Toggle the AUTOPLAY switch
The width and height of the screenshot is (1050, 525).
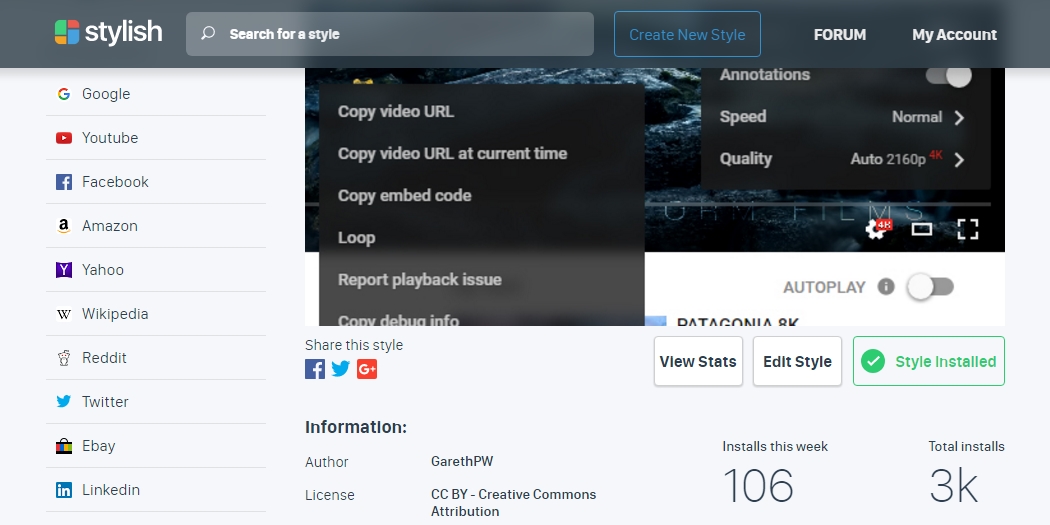930,287
